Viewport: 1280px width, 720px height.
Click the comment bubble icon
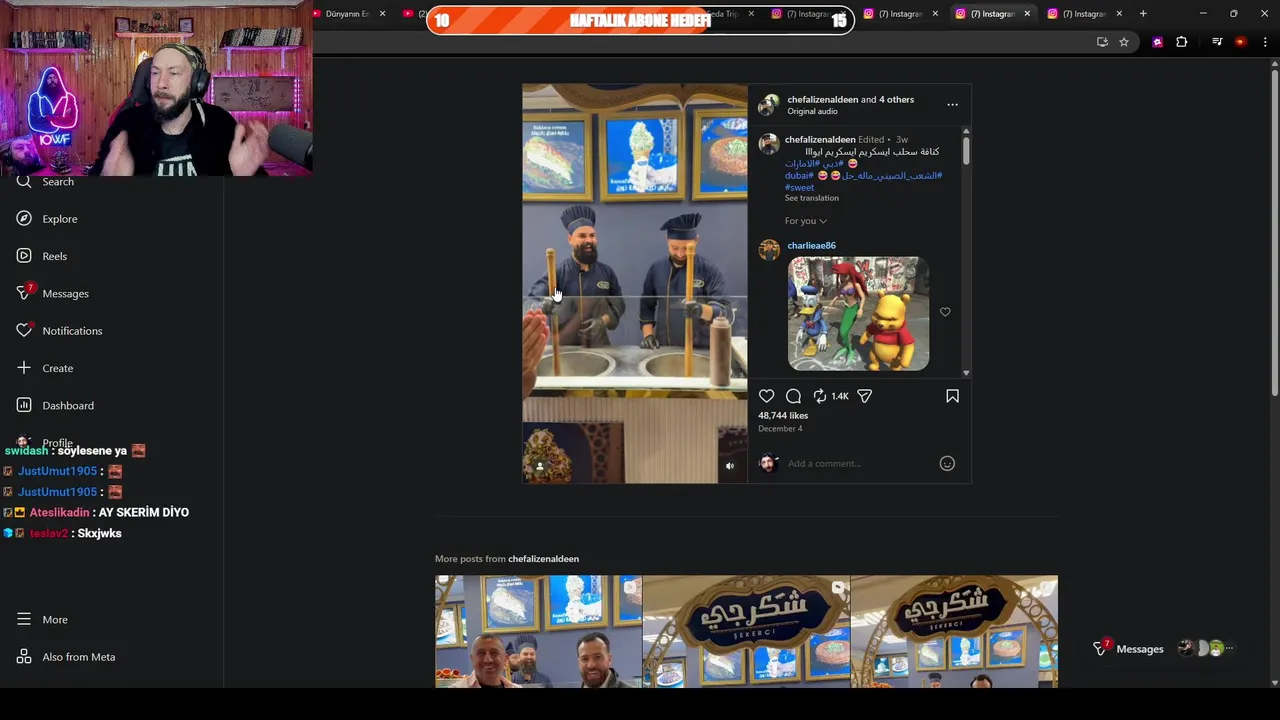(x=793, y=396)
